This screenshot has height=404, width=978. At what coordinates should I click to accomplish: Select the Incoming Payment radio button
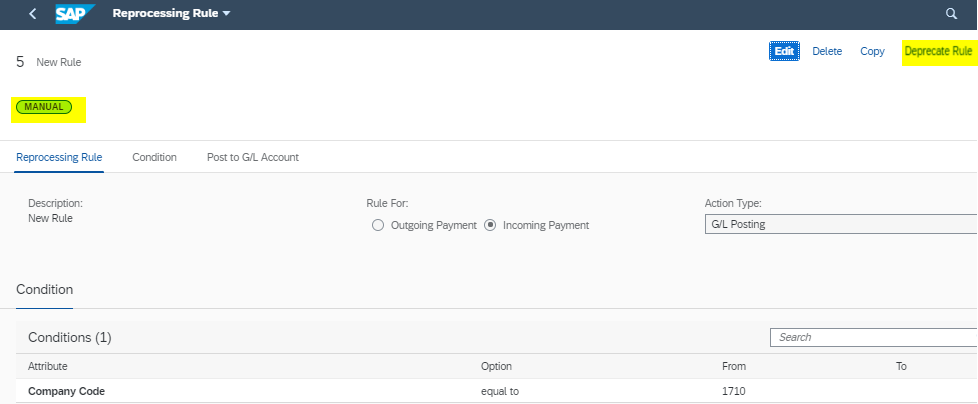(490, 225)
